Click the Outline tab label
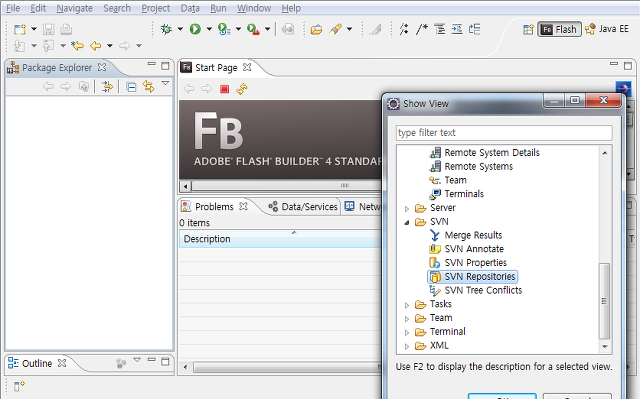Image resolution: width=640 pixels, height=399 pixels. (x=37, y=364)
